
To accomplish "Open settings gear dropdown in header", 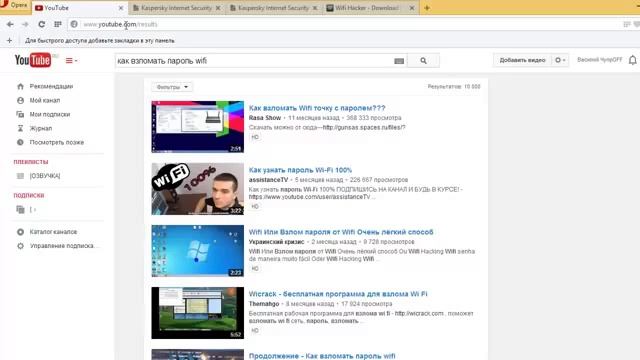I will pos(560,60).
